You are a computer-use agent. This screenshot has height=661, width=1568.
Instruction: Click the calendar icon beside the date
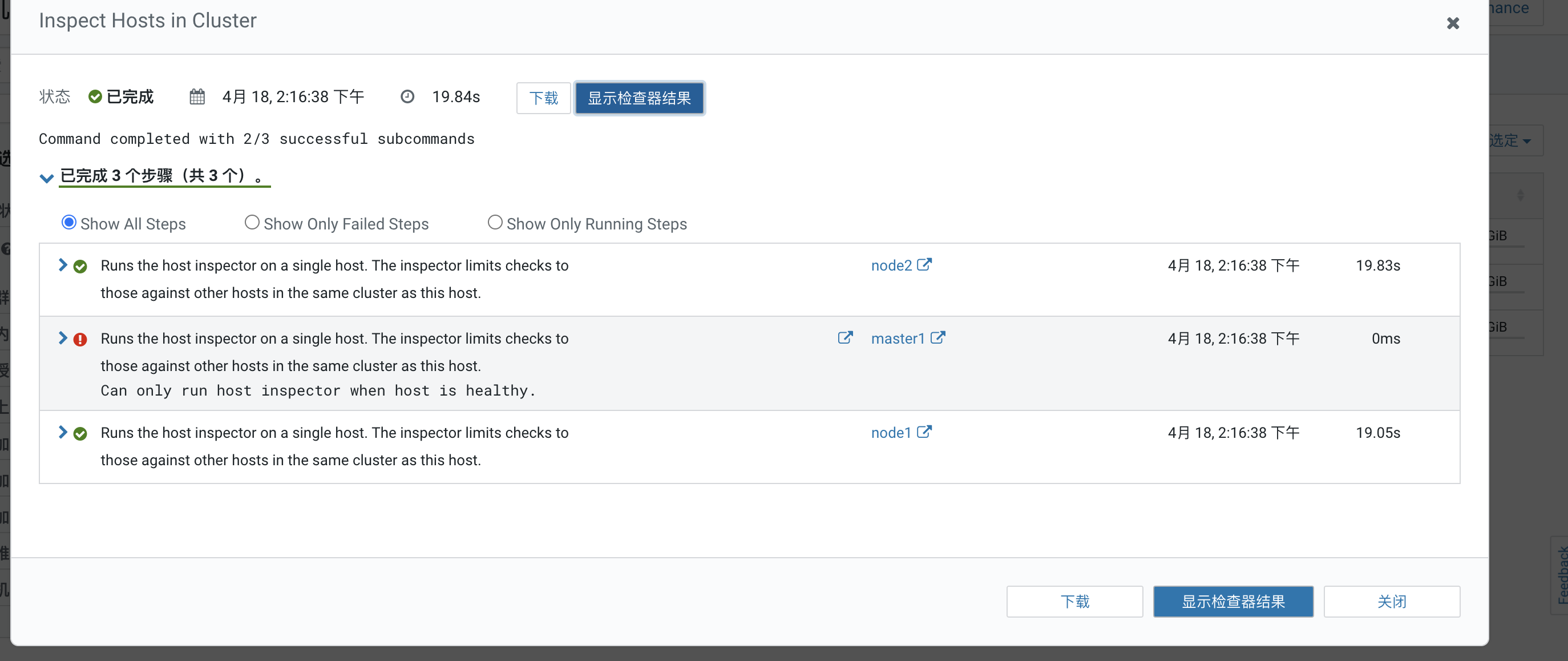pos(197,97)
